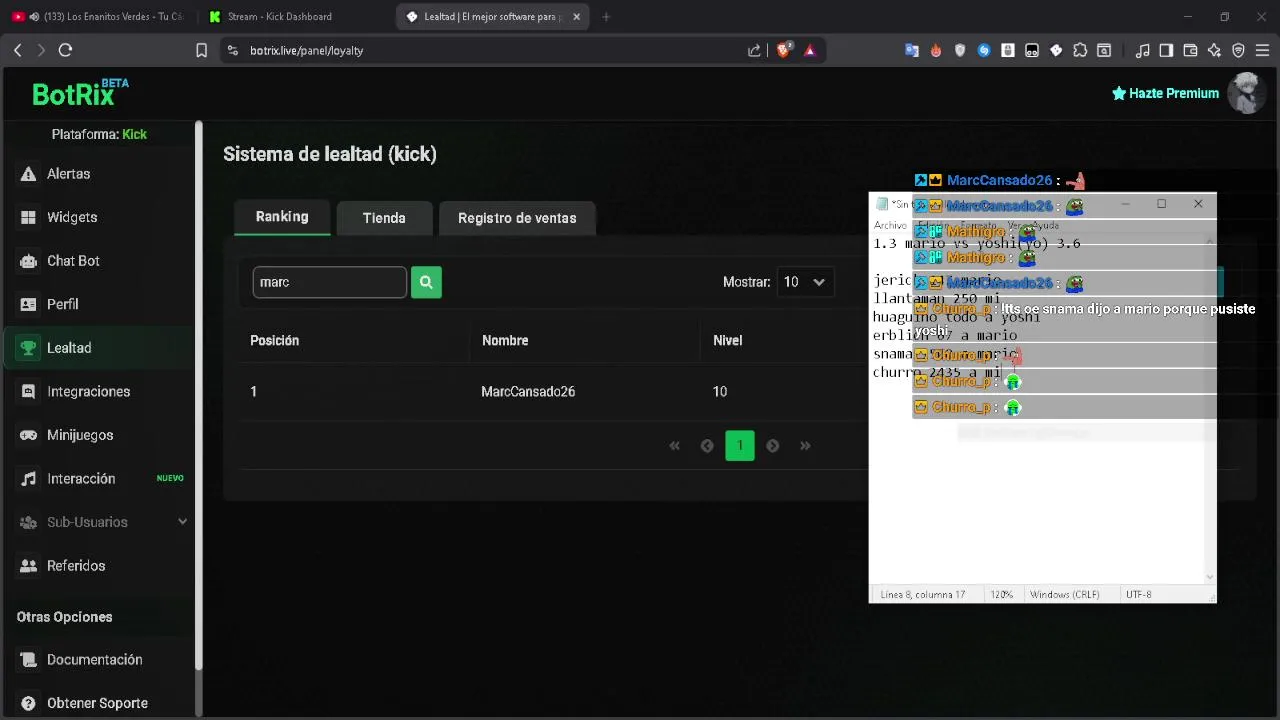Open the browser main menu

pos(1263,50)
